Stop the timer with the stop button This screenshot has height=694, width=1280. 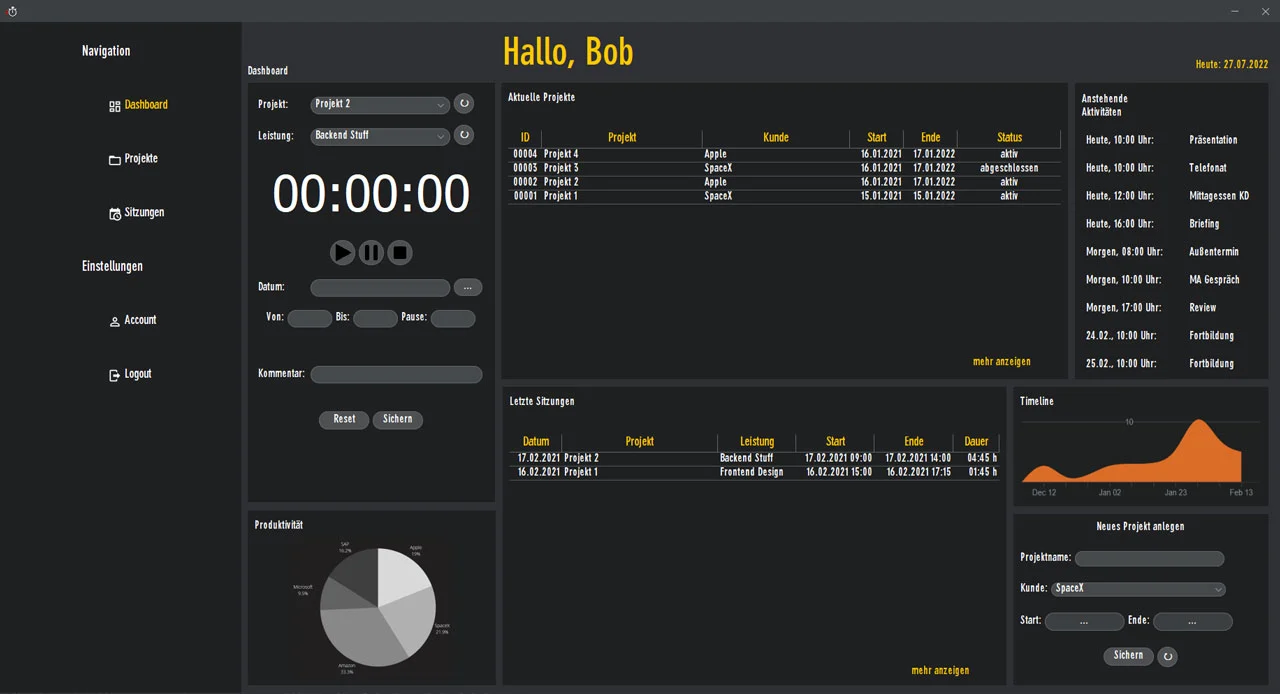(400, 252)
